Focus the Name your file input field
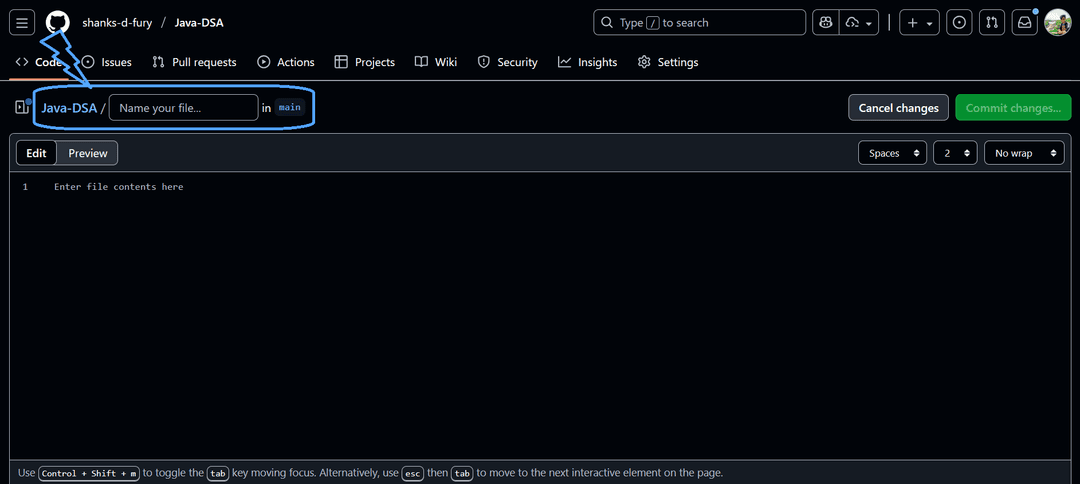Image resolution: width=1080 pixels, height=484 pixels. coord(184,108)
